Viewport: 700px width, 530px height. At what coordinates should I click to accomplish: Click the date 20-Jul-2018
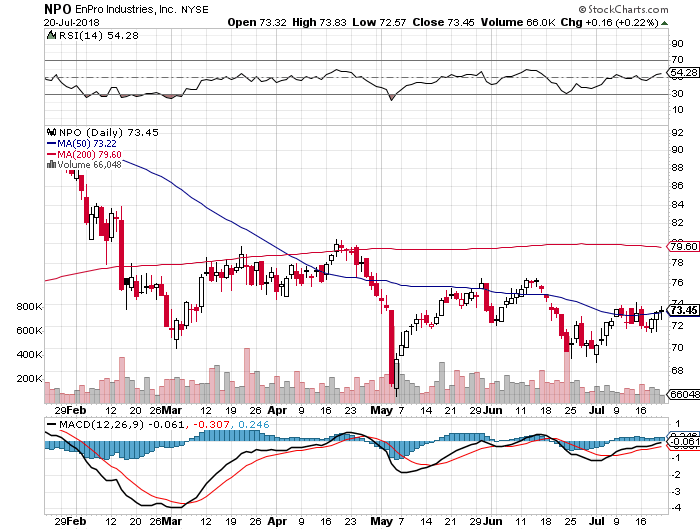(x=71, y=22)
